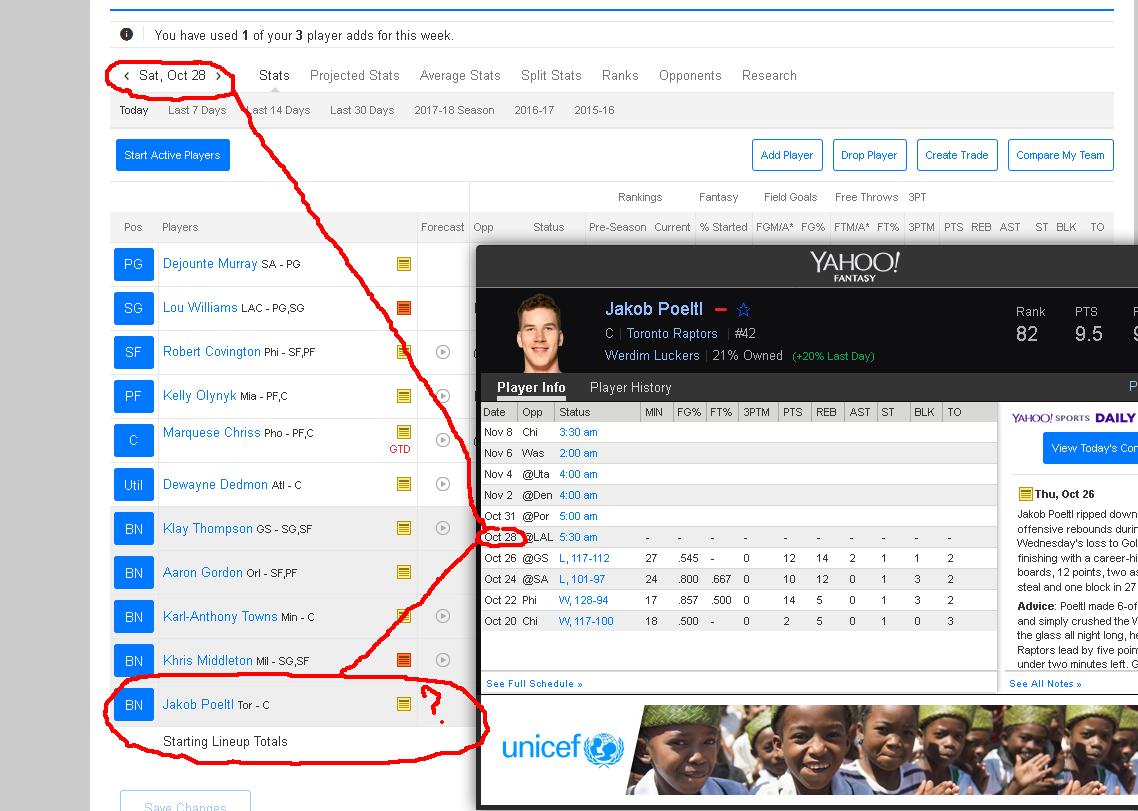Go to next day arrow beside Sat, Oct 28
Image resolution: width=1138 pixels, height=811 pixels.
click(218, 76)
